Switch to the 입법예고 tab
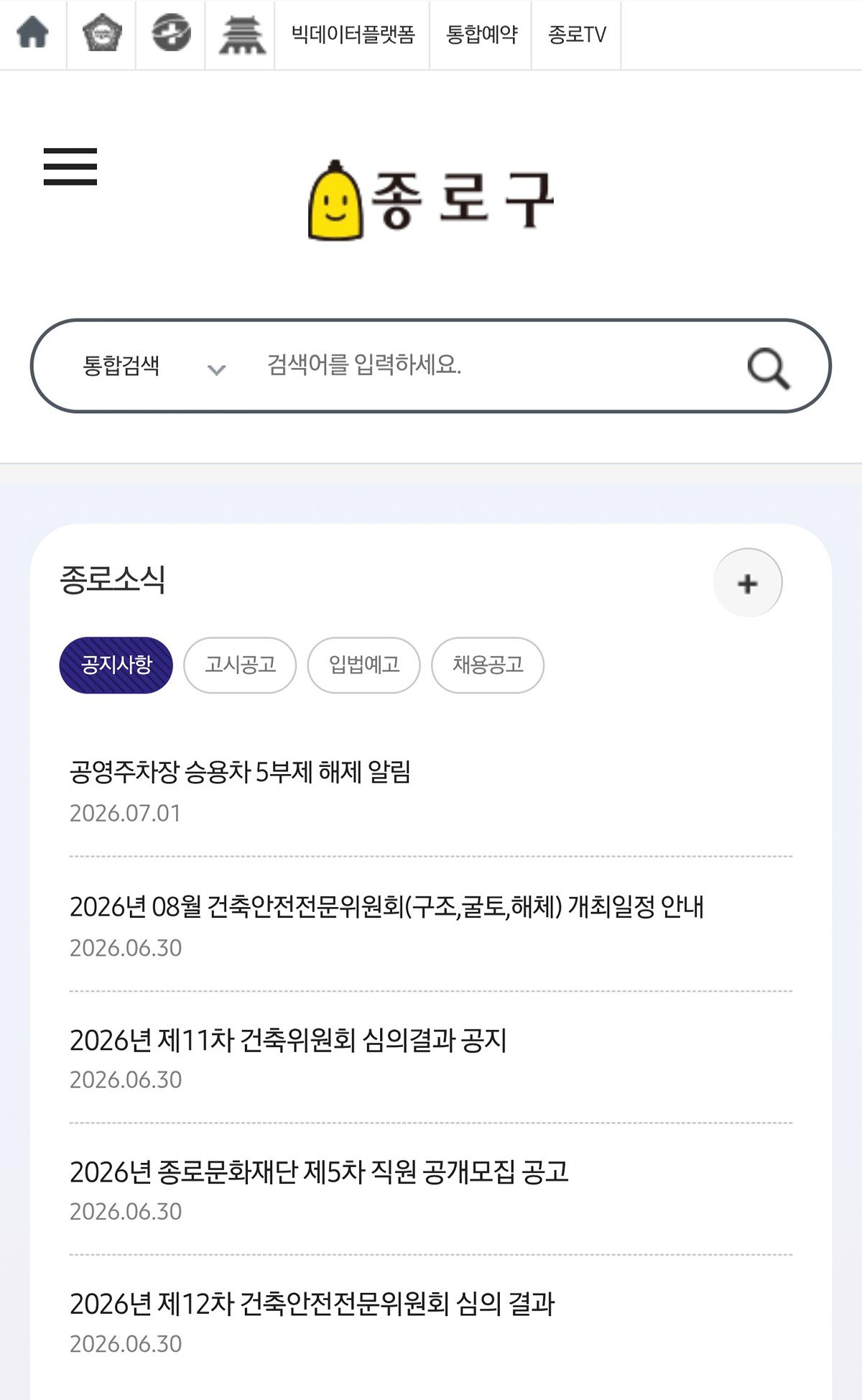This screenshot has width=862, height=1400. (x=364, y=665)
